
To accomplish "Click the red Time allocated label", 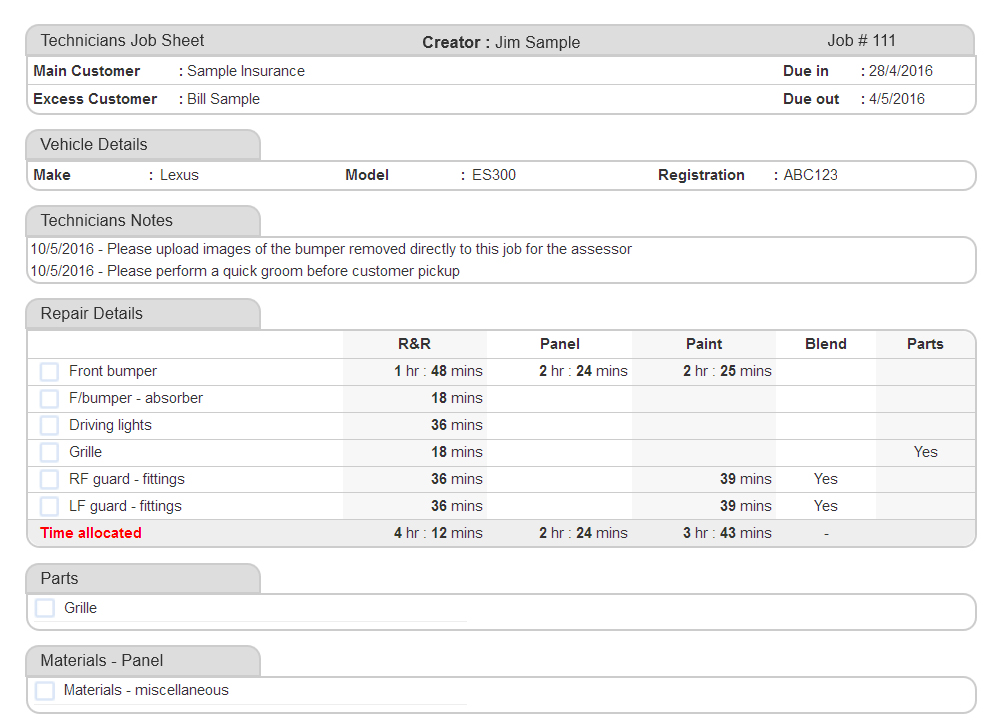I will [91, 533].
